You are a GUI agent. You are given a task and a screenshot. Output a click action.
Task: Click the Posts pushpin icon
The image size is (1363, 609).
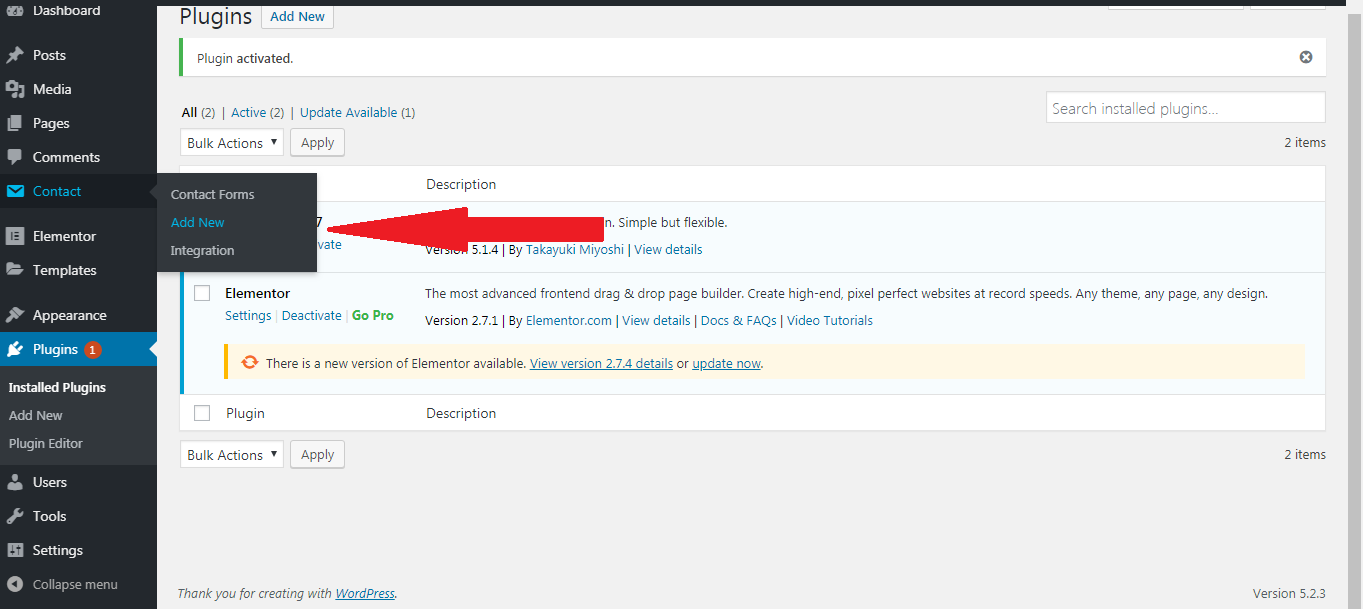pos(15,55)
